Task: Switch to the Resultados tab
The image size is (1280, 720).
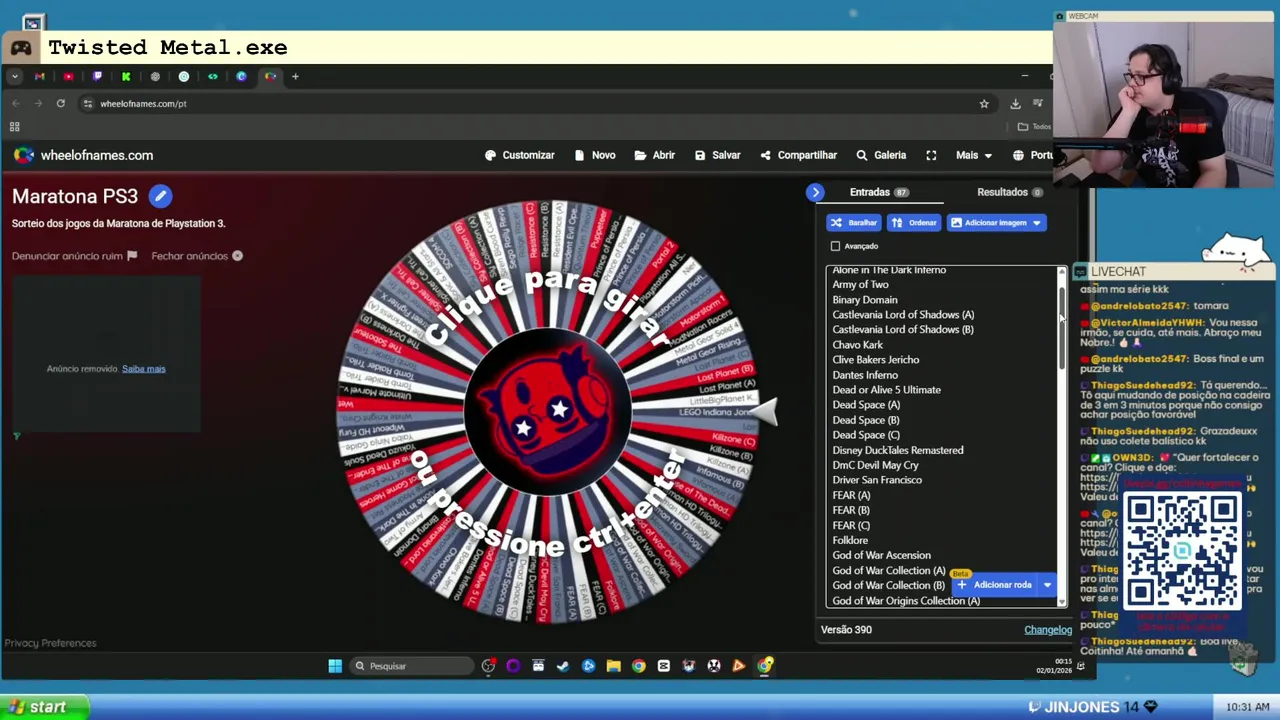Action: [1010, 192]
